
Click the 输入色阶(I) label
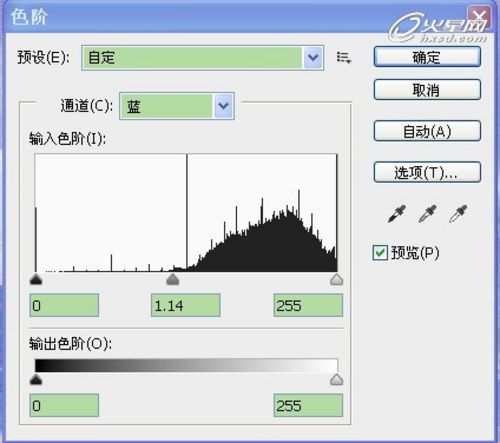click(68, 139)
